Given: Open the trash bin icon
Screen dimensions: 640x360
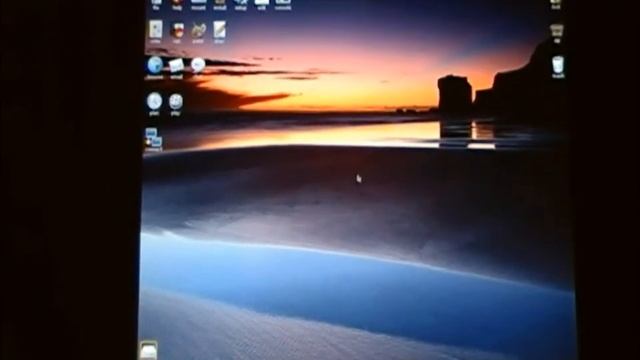Looking at the screenshot, I should coord(558,67).
